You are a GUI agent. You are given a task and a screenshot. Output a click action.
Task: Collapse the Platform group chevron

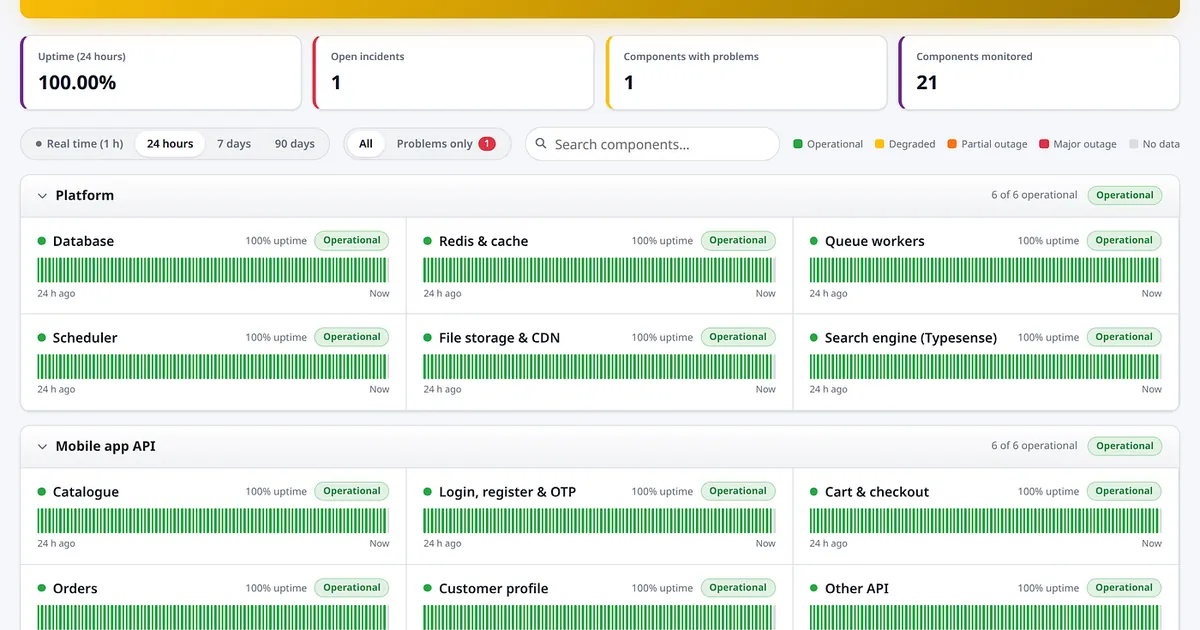(x=42, y=196)
